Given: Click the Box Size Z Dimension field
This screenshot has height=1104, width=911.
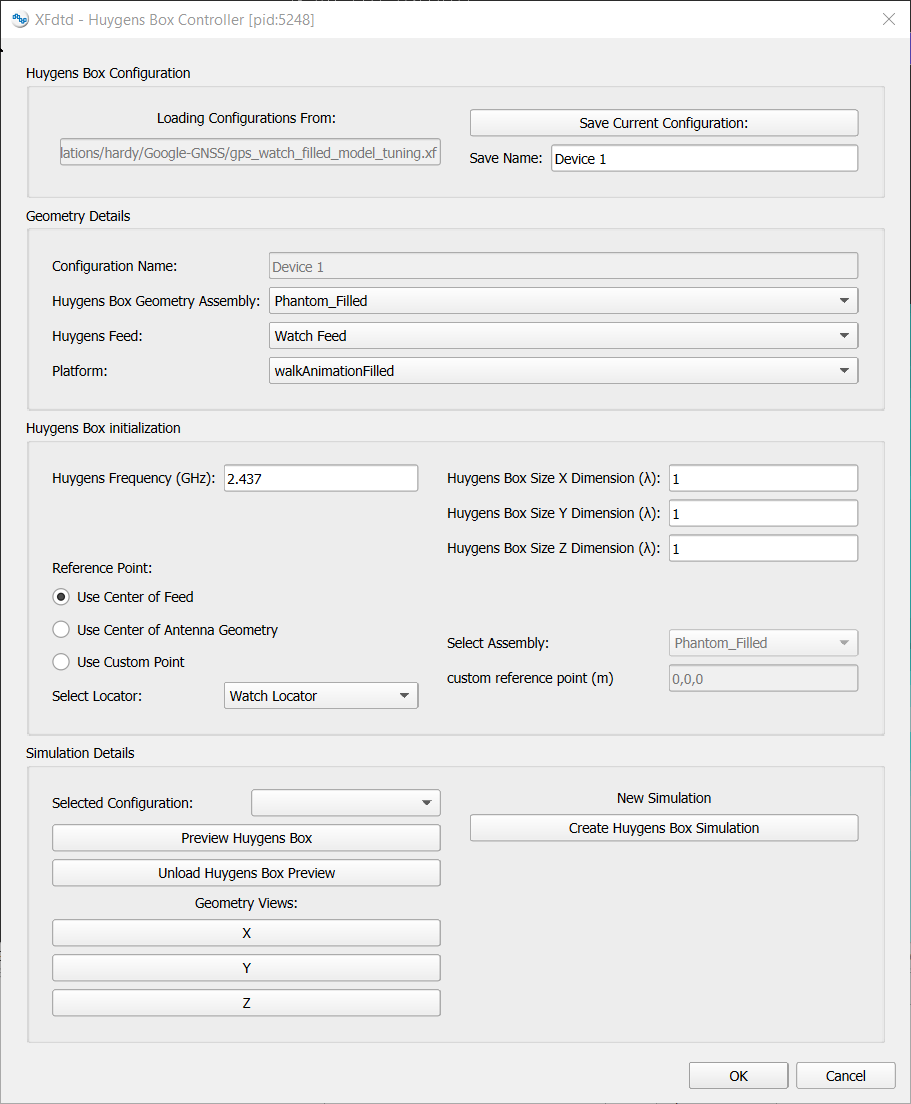Looking at the screenshot, I should (763, 548).
